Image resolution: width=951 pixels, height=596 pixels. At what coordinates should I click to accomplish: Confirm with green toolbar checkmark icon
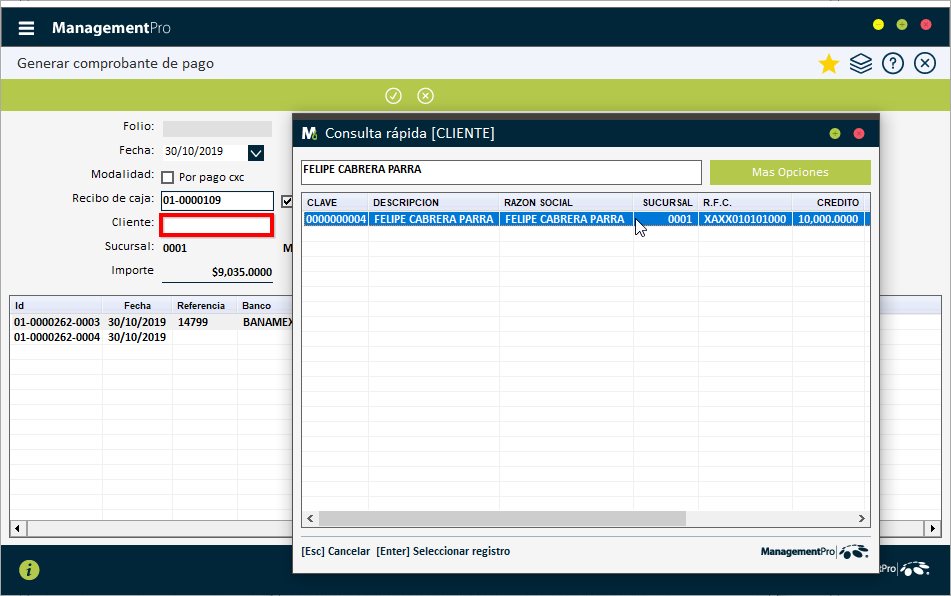[x=393, y=96]
